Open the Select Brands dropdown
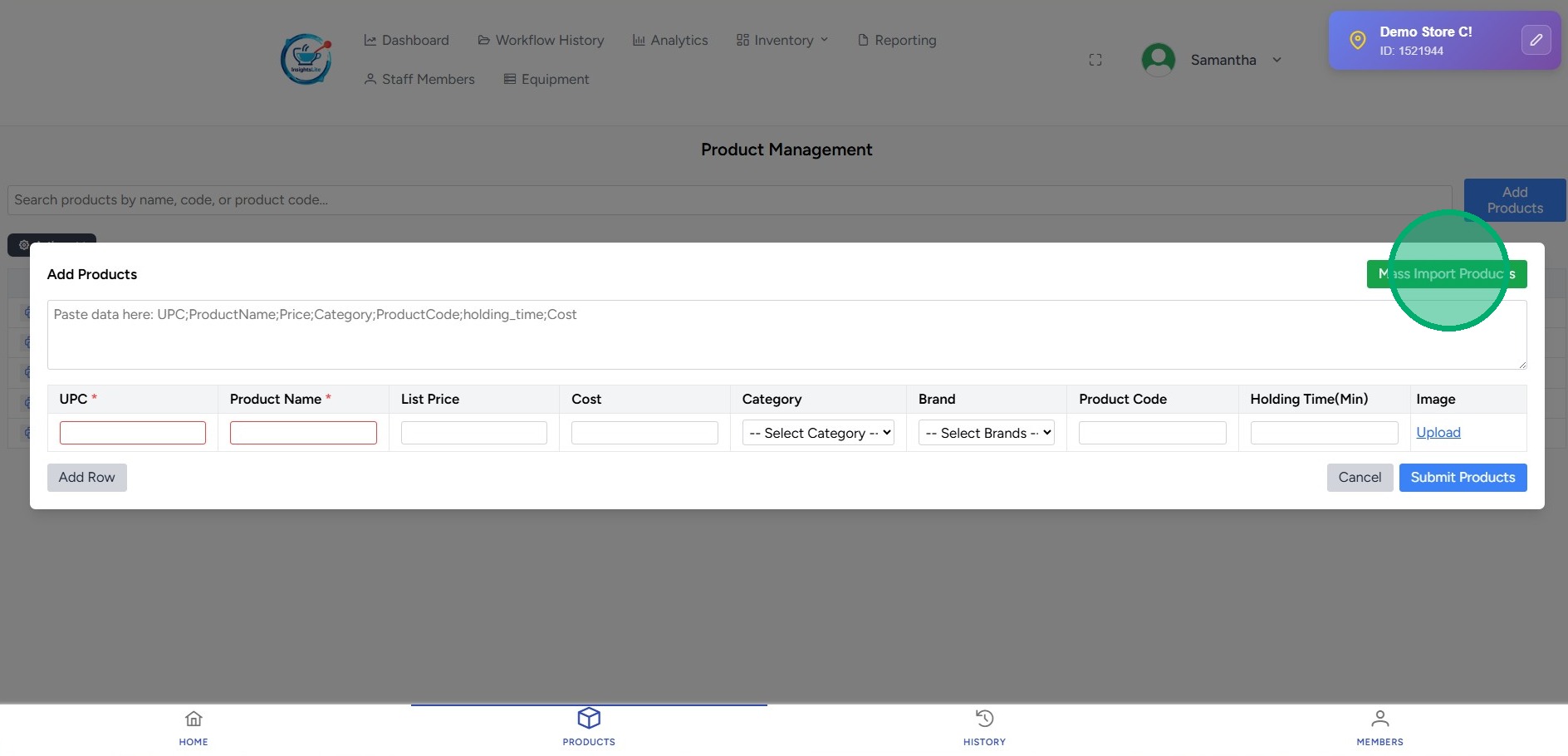The image size is (1568, 756). click(986, 433)
